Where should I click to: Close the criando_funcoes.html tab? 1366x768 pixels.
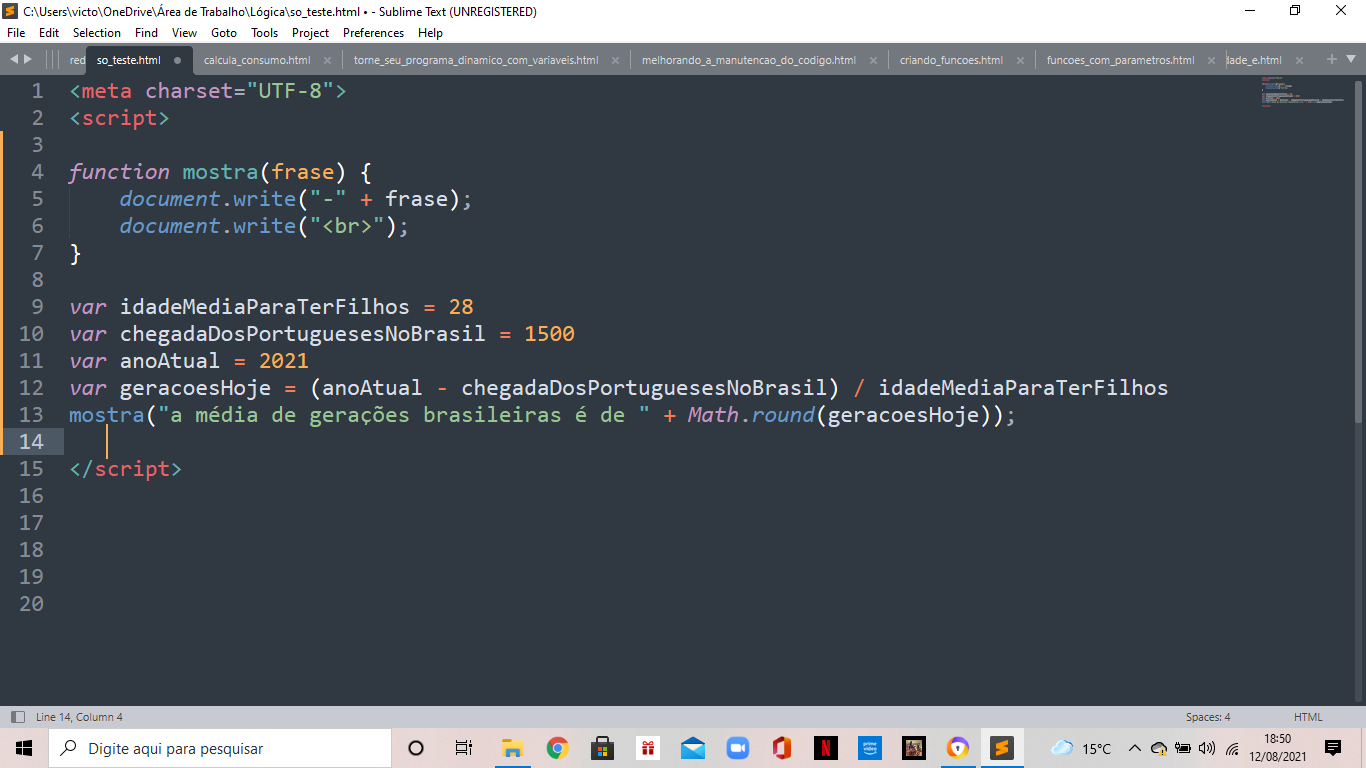click(x=1020, y=60)
